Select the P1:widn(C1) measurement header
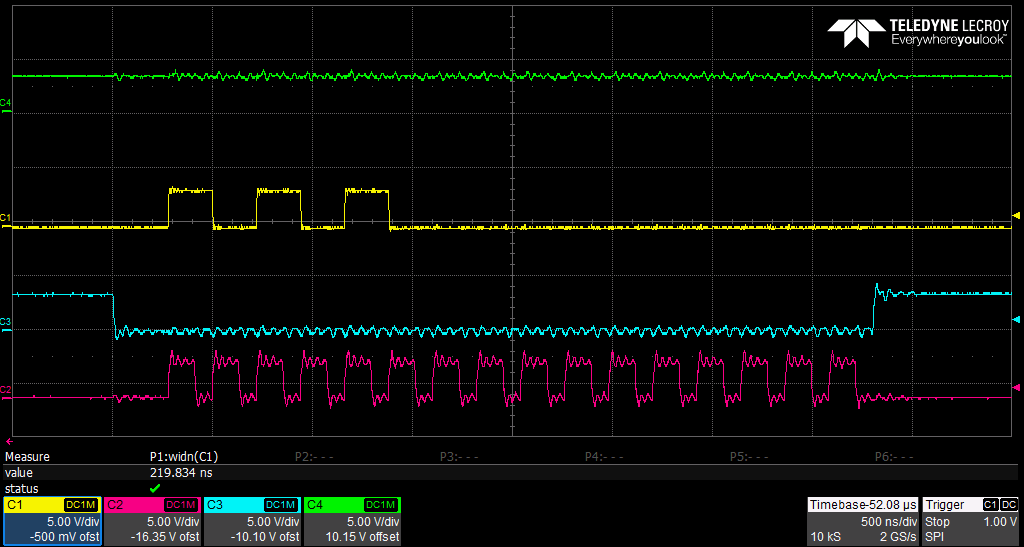This screenshot has width=1024, height=547. pyautogui.click(x=184, y=457)
